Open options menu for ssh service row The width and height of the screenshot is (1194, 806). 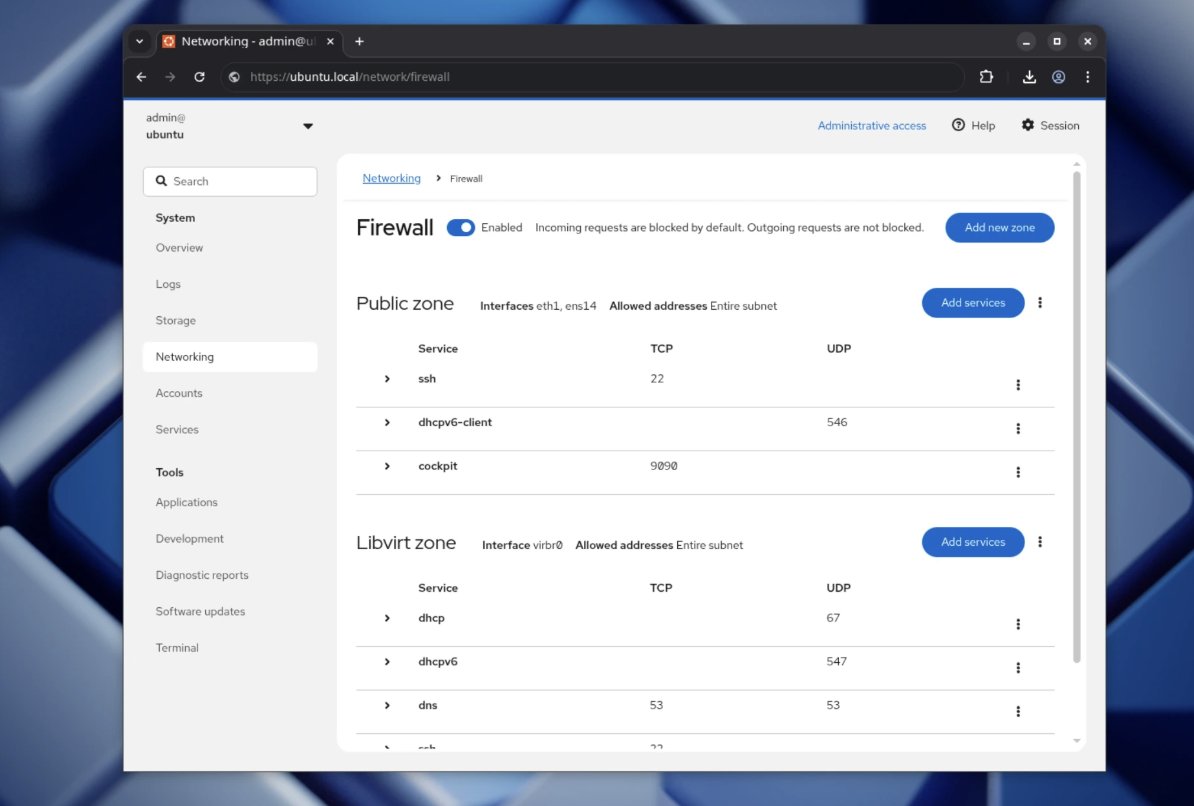(1018, 384)
